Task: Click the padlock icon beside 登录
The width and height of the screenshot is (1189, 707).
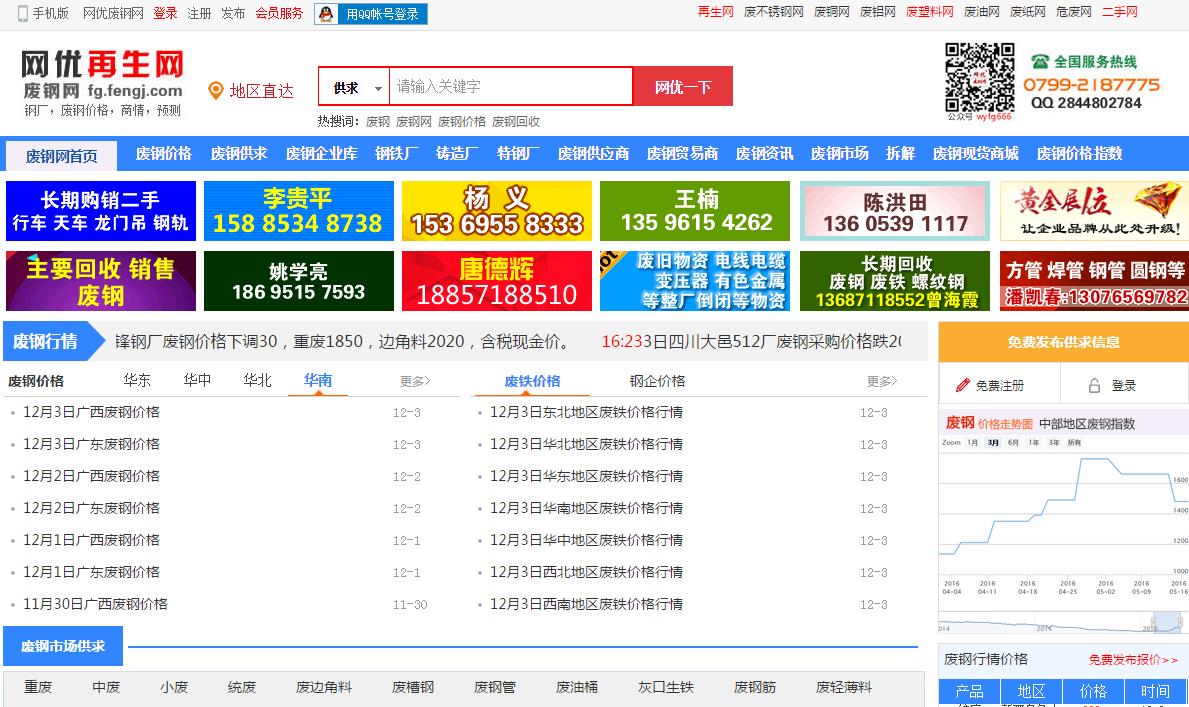Action: pyautogui.click(x=1094, y=385)
